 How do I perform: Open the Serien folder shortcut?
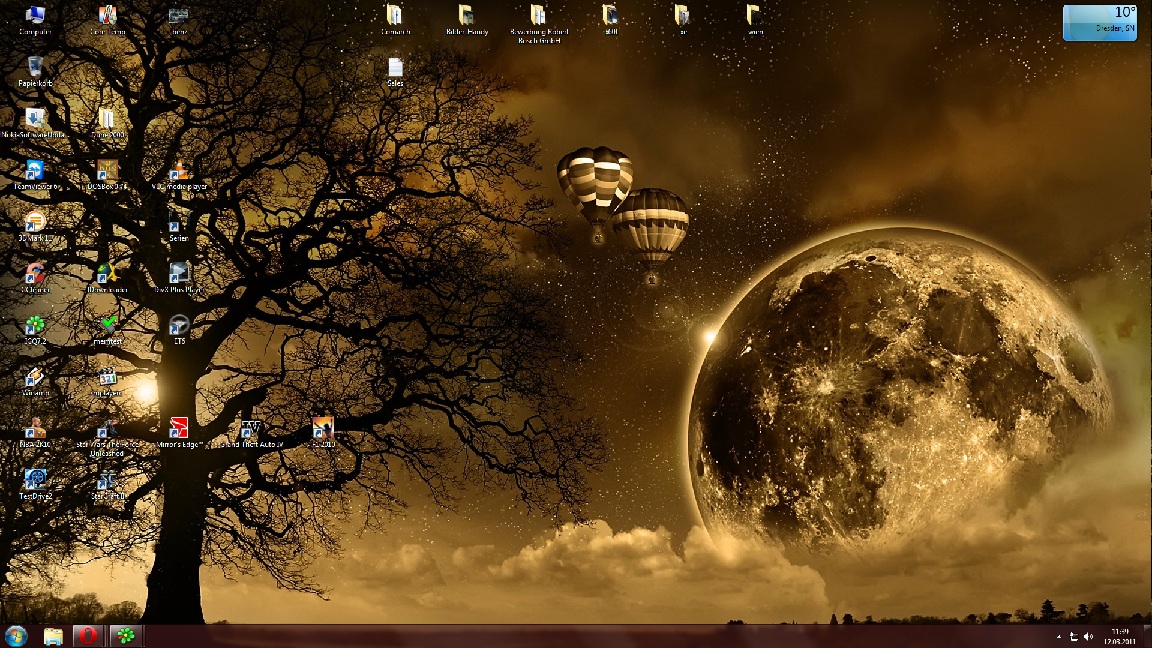click(x=179, y=222)
